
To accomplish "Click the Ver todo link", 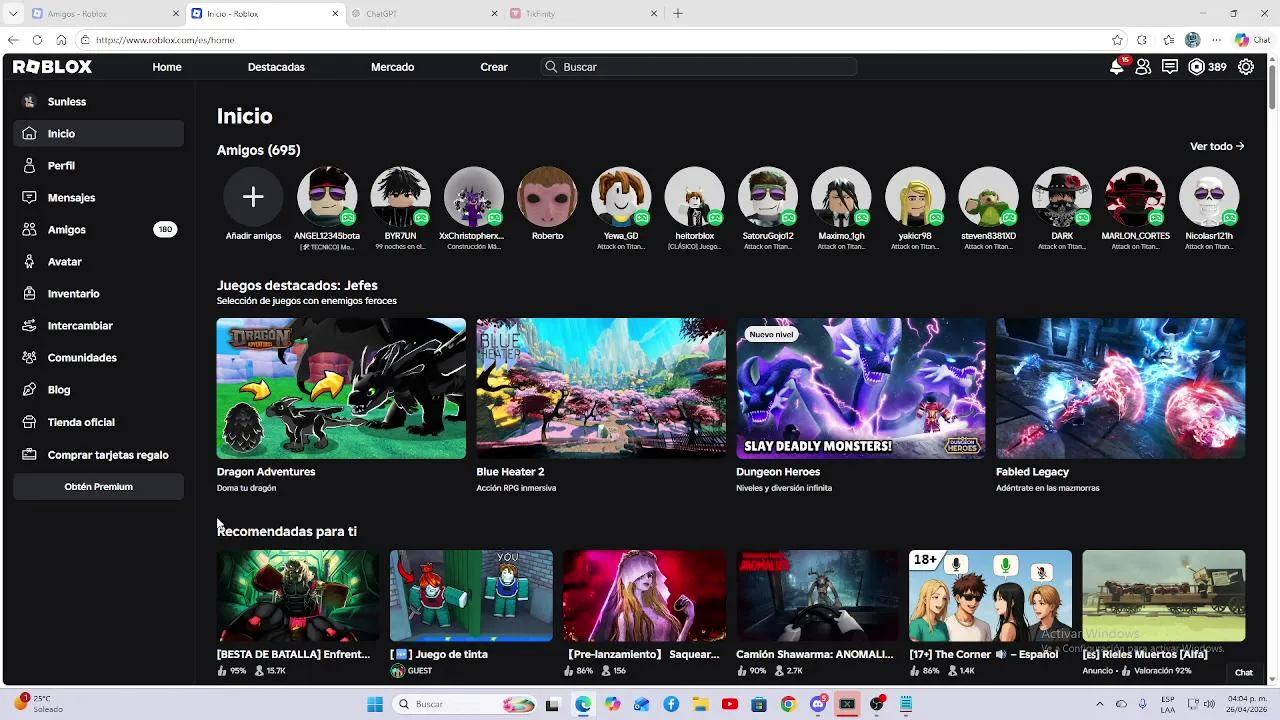I will [x=1217, y=146].
